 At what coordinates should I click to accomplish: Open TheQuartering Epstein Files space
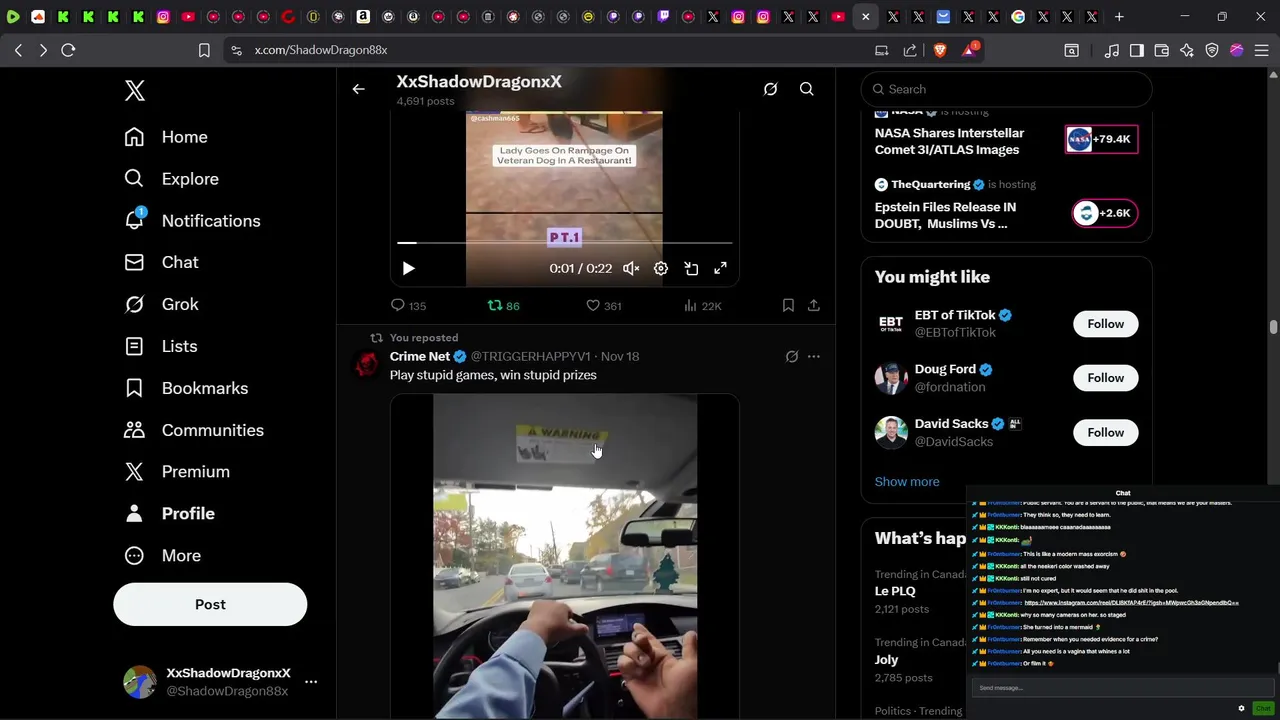click(945, 215)
